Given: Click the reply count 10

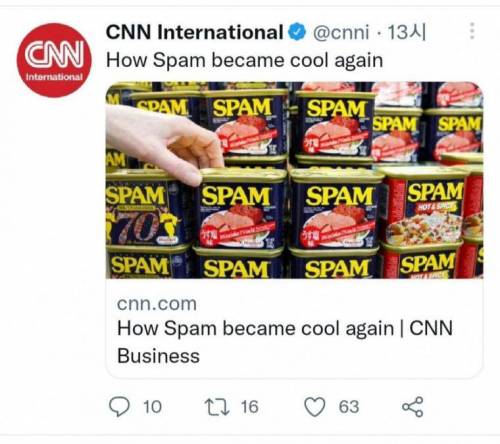Looking at the screenshot, I should (152, 407).
